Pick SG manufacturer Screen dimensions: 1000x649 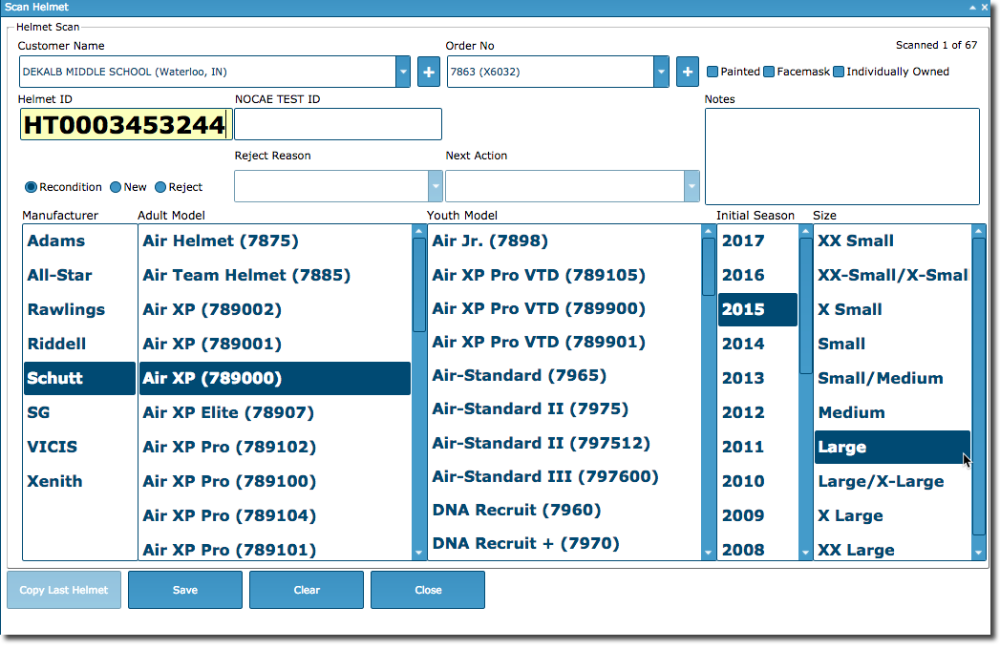(79, 412)
